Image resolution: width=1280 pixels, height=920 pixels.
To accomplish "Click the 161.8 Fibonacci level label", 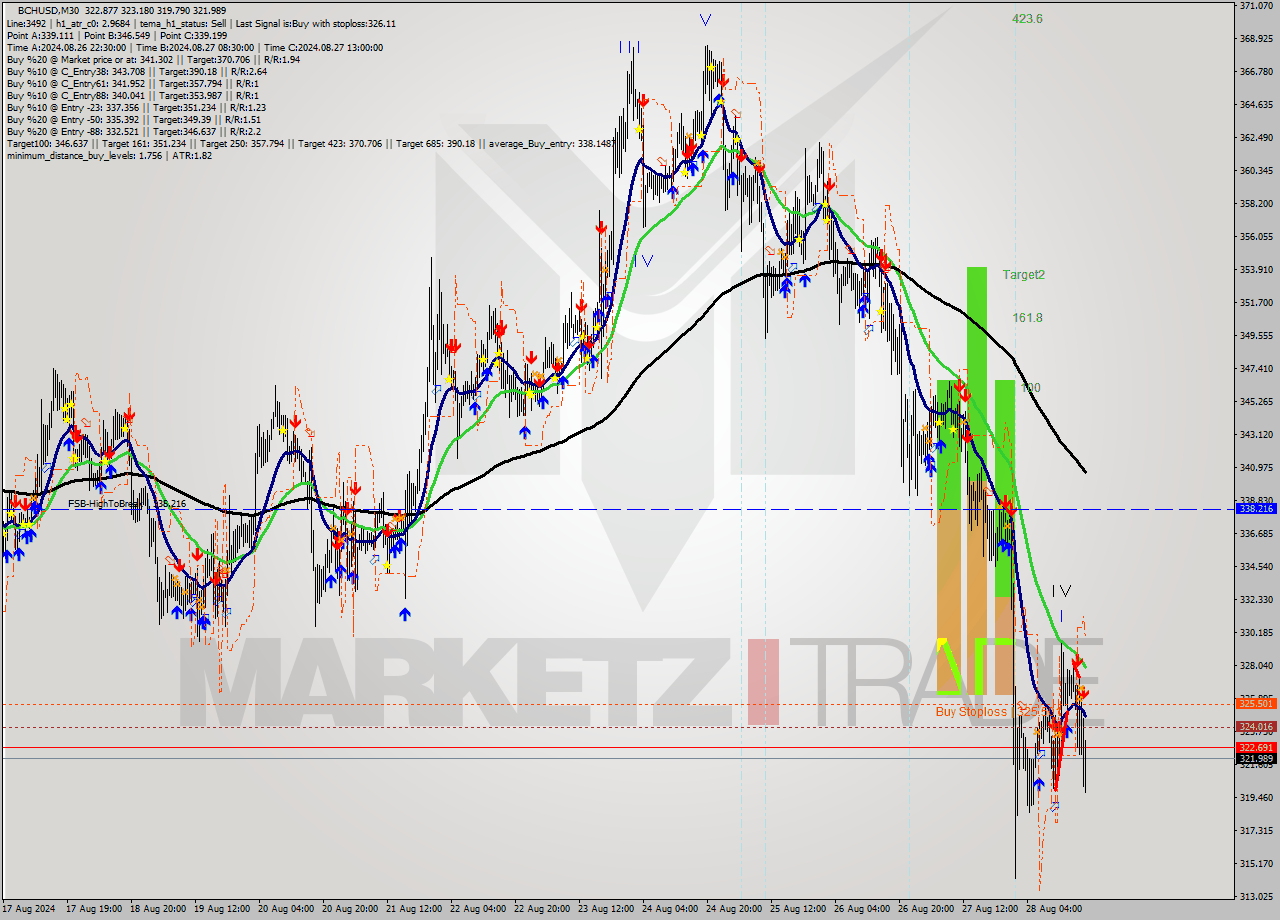I will click(x=1027, y=318).
